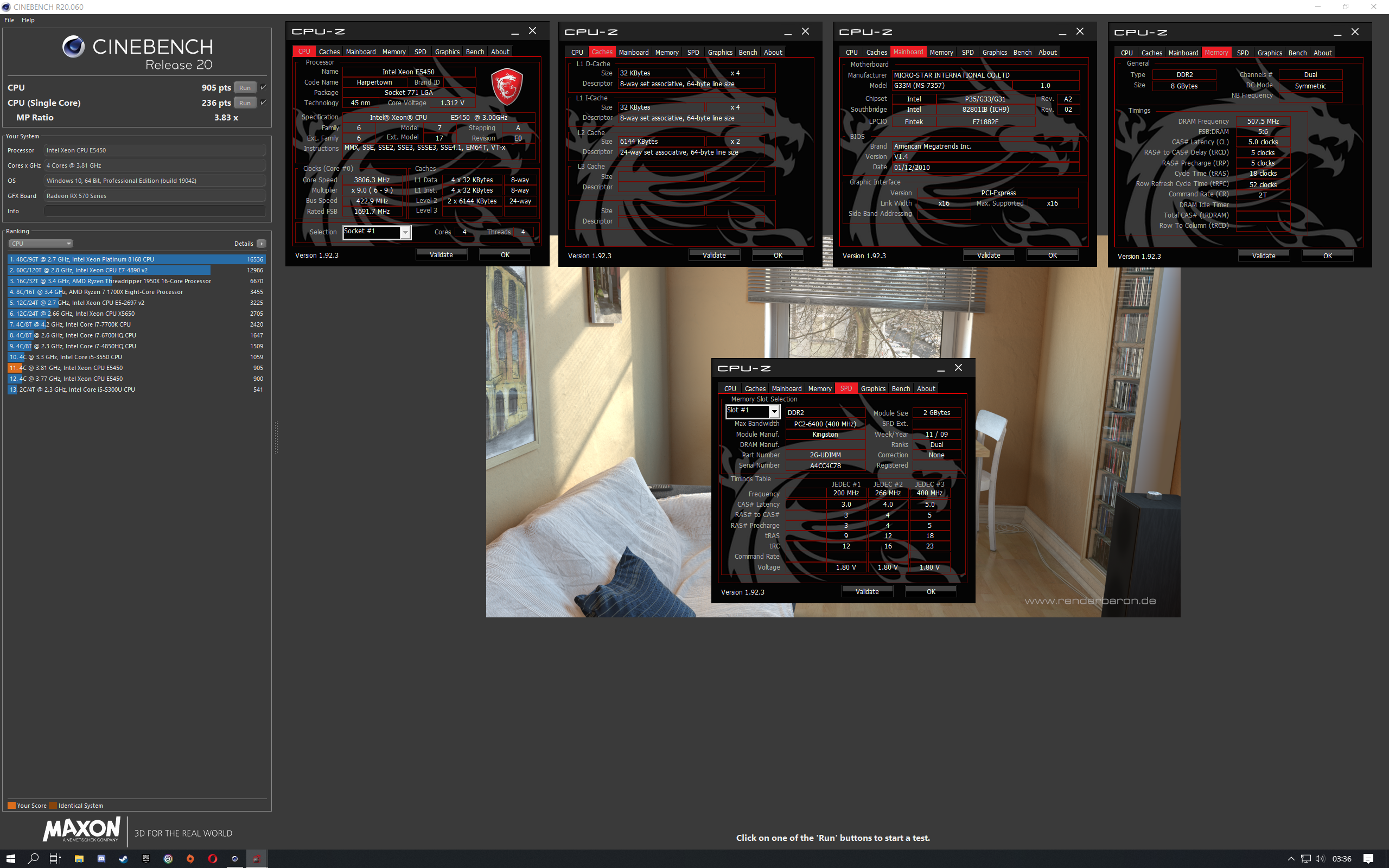
Task: Click the DRAM Frequency 507.5 MHz value
Action: pos(1263,122)
